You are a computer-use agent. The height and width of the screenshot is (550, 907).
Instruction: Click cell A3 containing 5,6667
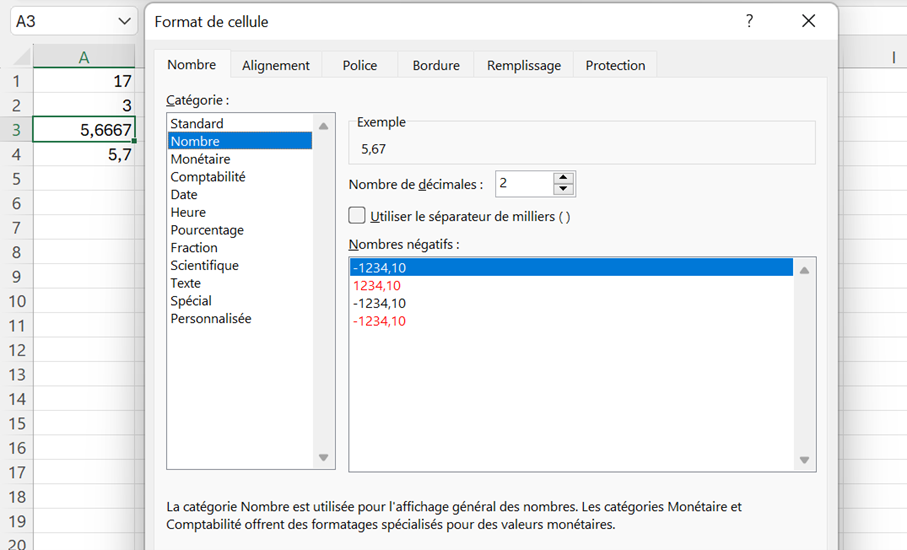click(x=84, y=130)
